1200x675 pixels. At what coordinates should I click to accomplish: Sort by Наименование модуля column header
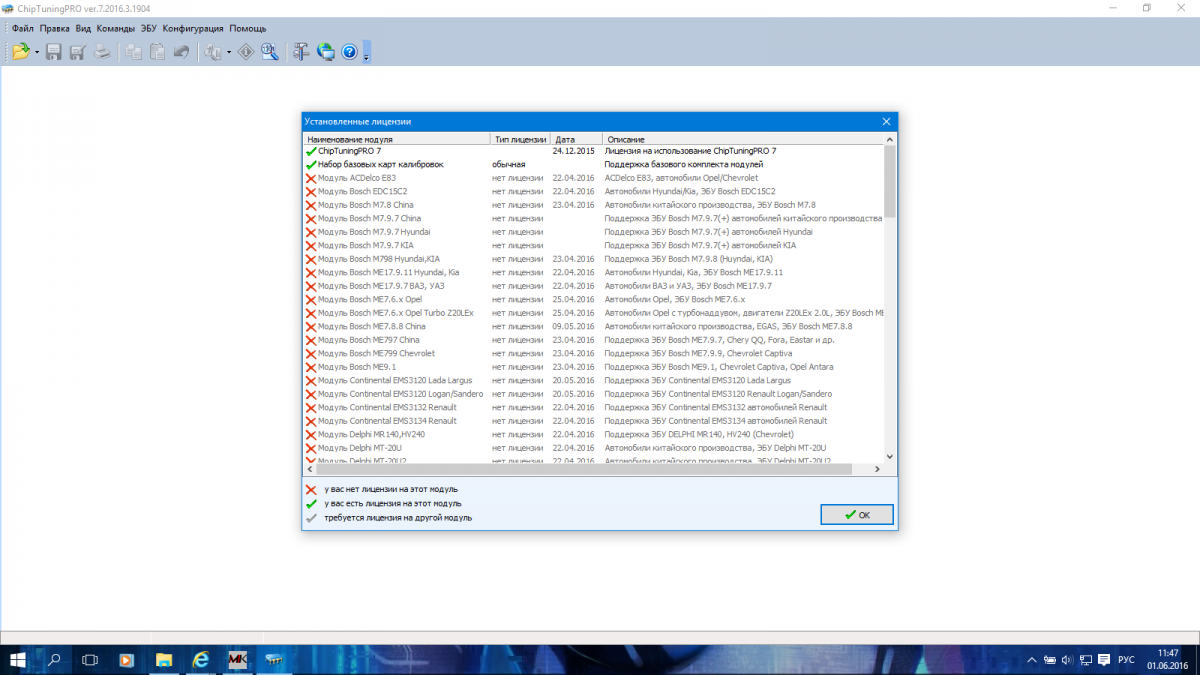pos(396,139)
